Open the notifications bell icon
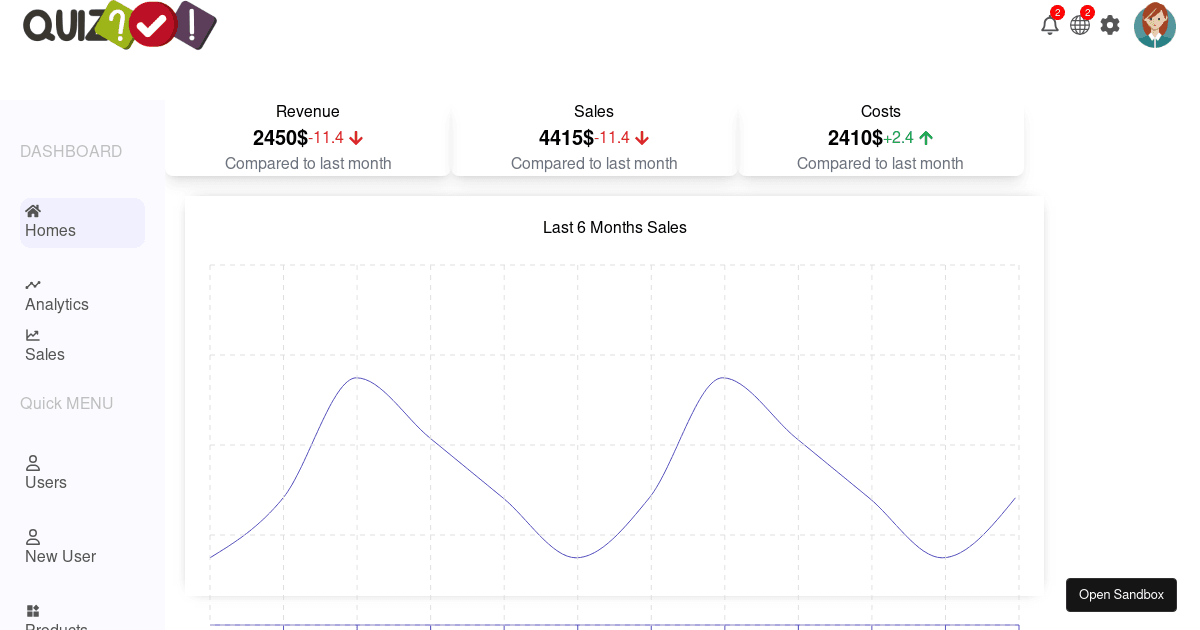Viewport: 1200px width, 630px height. click(1050, 25)
